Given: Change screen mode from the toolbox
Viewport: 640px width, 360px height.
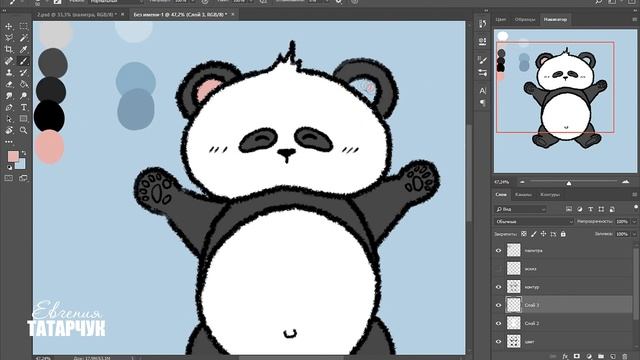Looking at the screenshot, I should [23, 178].
